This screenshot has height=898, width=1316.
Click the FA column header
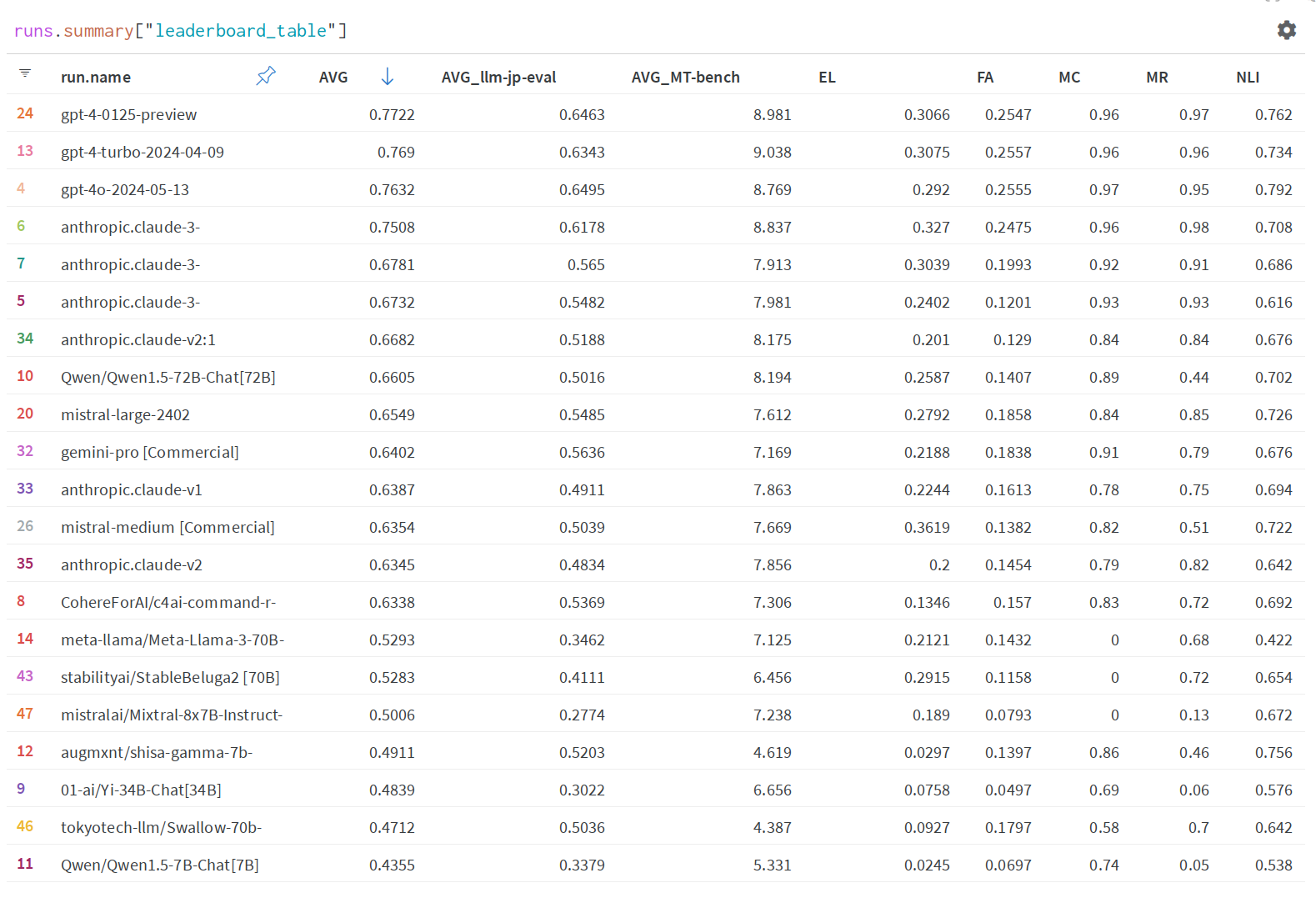click(x=984, y=78)
